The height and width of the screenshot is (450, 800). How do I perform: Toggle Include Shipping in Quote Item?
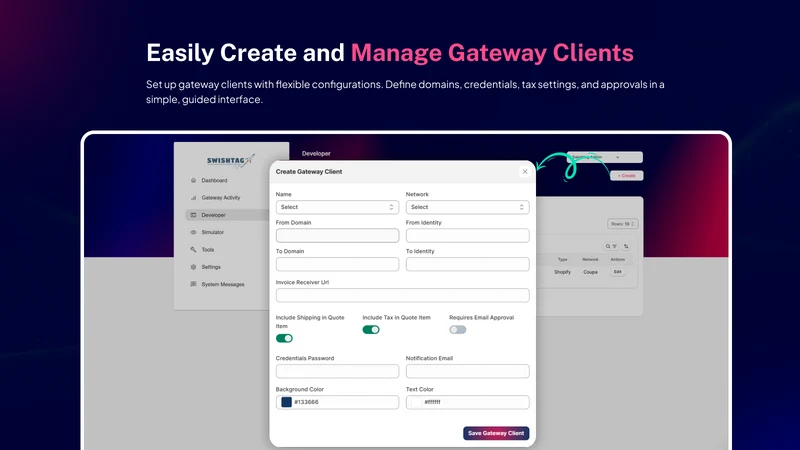coord(284,338)
